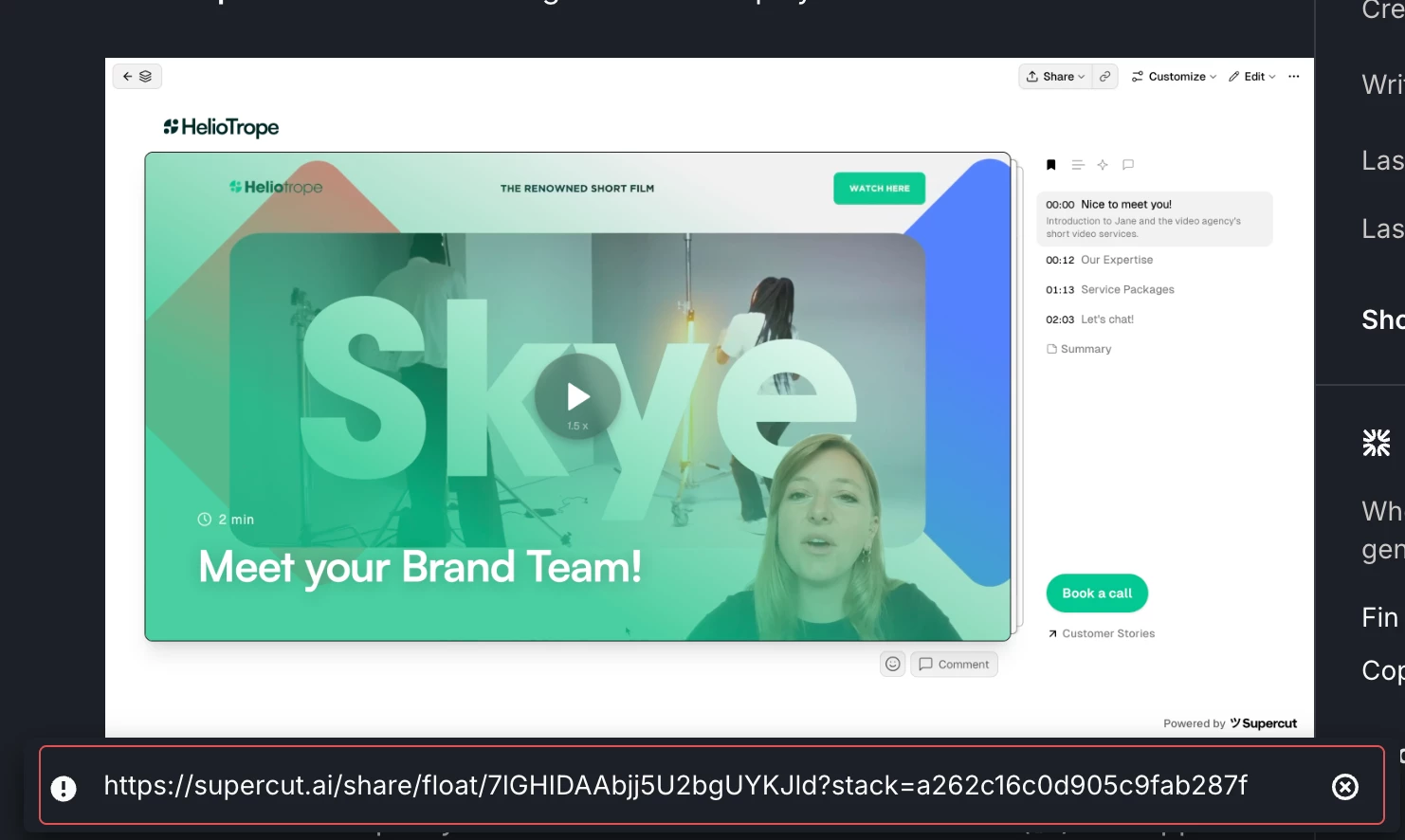Open the Edit dropdown
This screenshot has width=1405, height=840.
pos(1252,77)
